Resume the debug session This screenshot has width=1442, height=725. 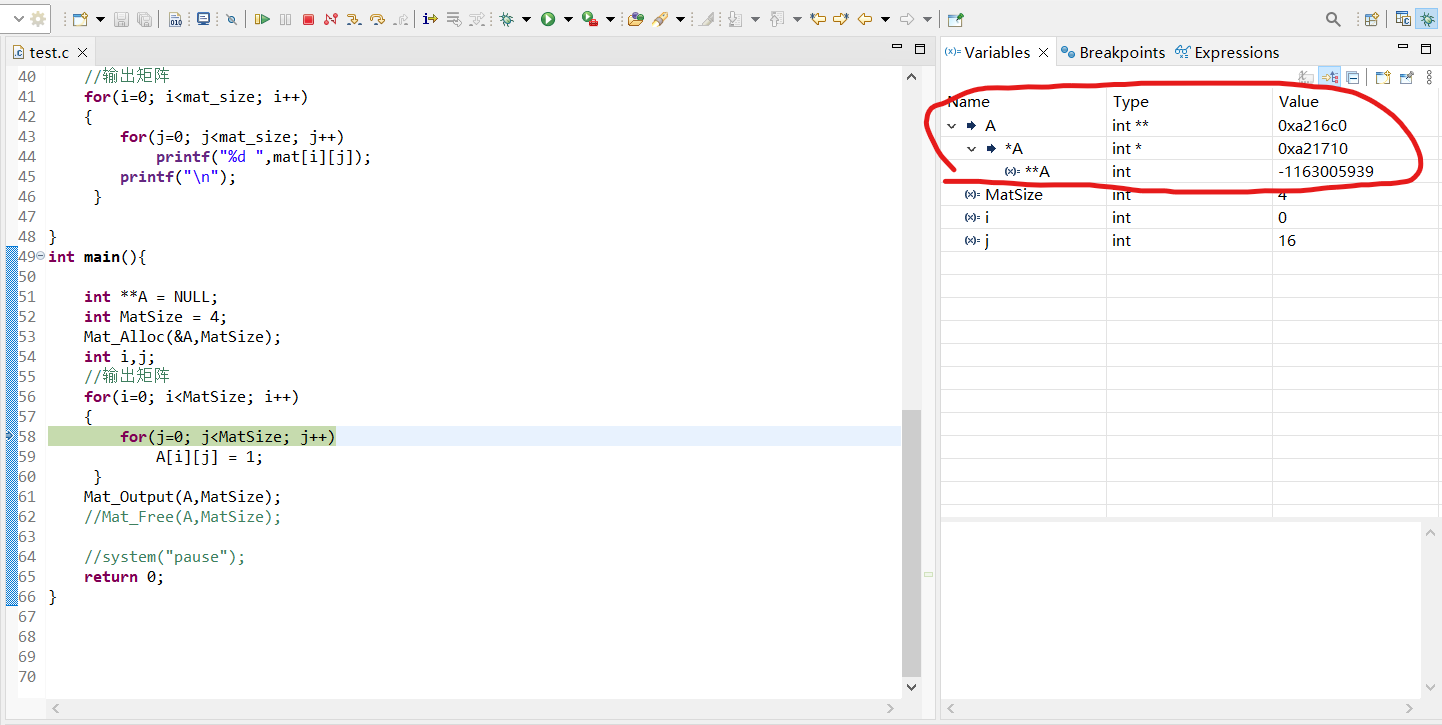(x=262, y=19)
